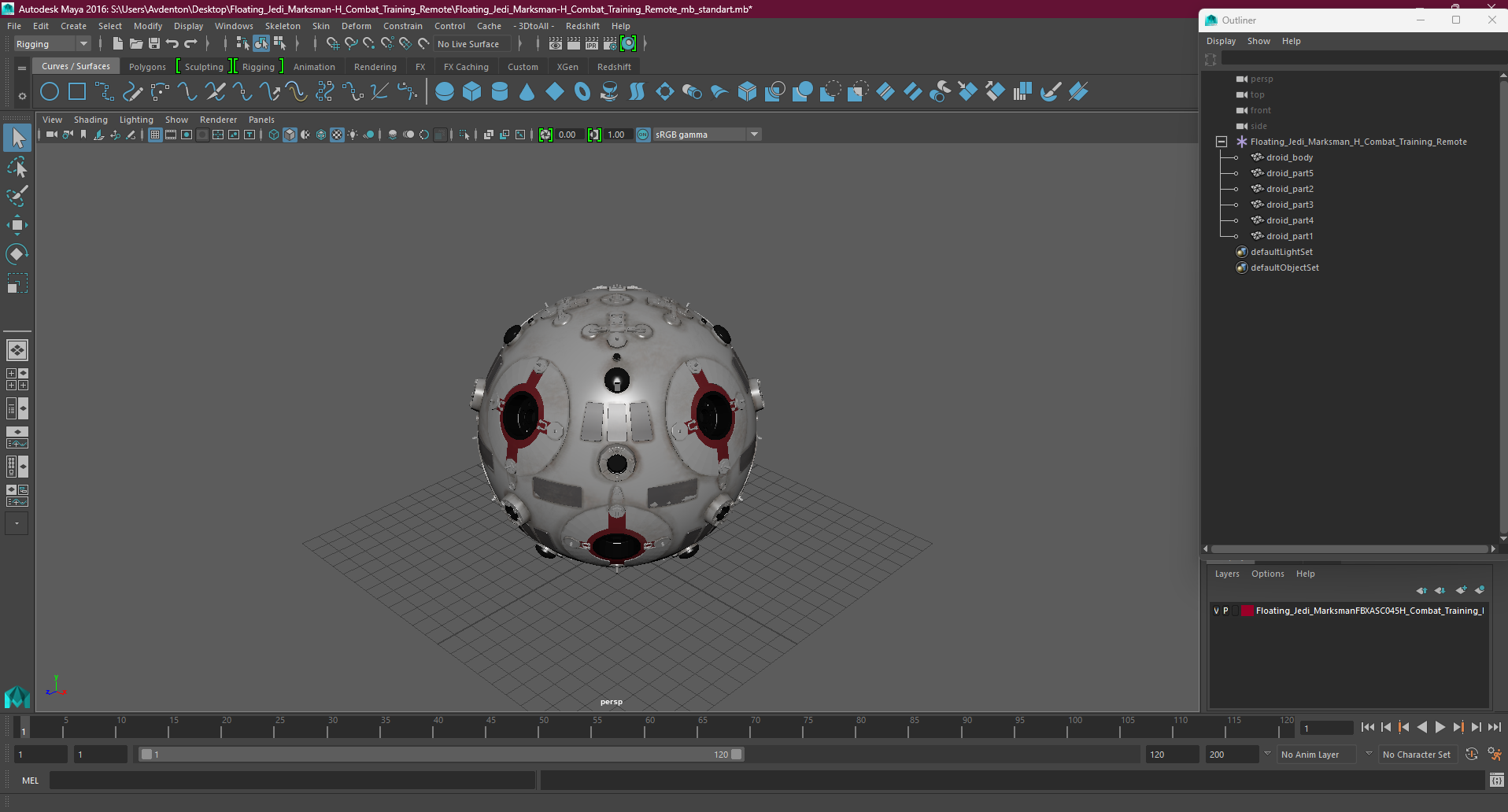Select the Move tool in the toolbox

pos(17,225)
